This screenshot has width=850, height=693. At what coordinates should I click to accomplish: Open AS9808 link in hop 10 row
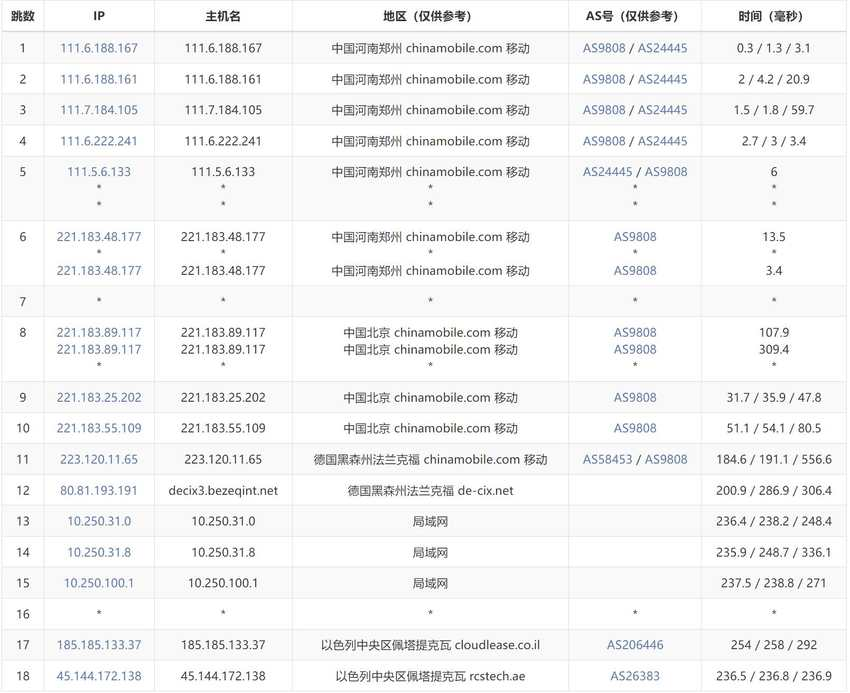click(x=635, y=428)
